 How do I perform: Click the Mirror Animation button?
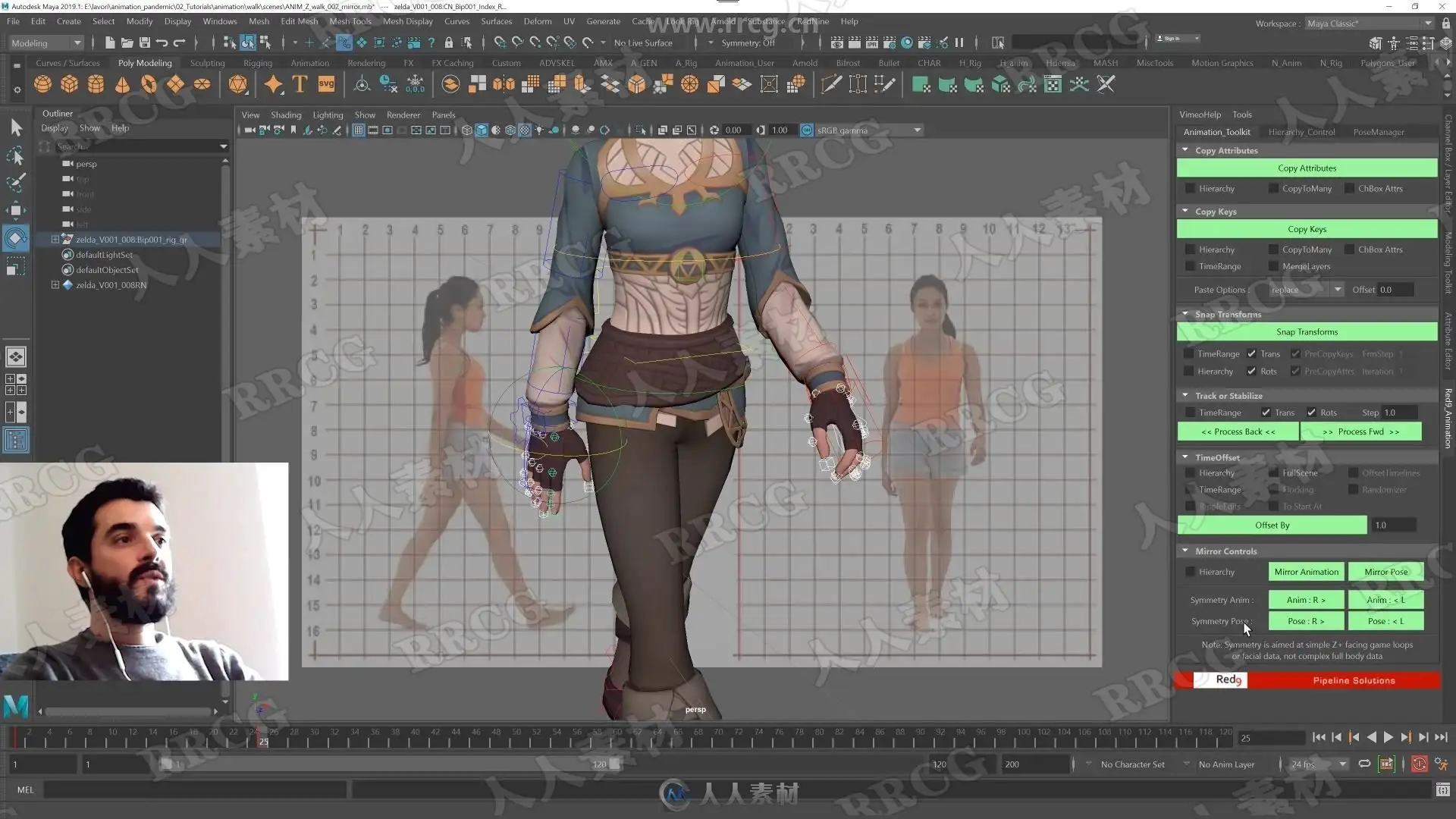pyautogui.click(x=1306, y=572)
